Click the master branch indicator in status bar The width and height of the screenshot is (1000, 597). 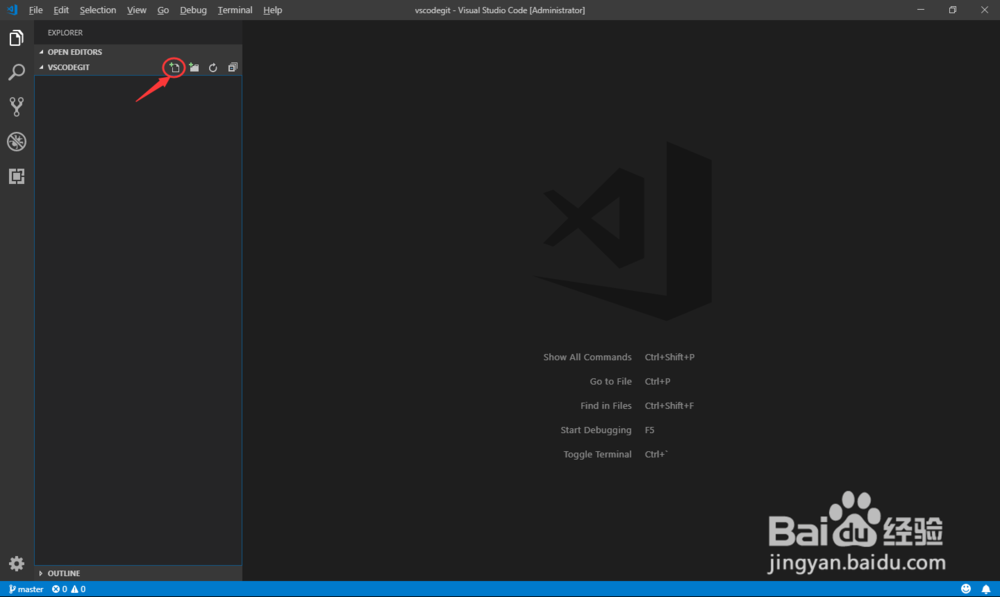(26, 589)
